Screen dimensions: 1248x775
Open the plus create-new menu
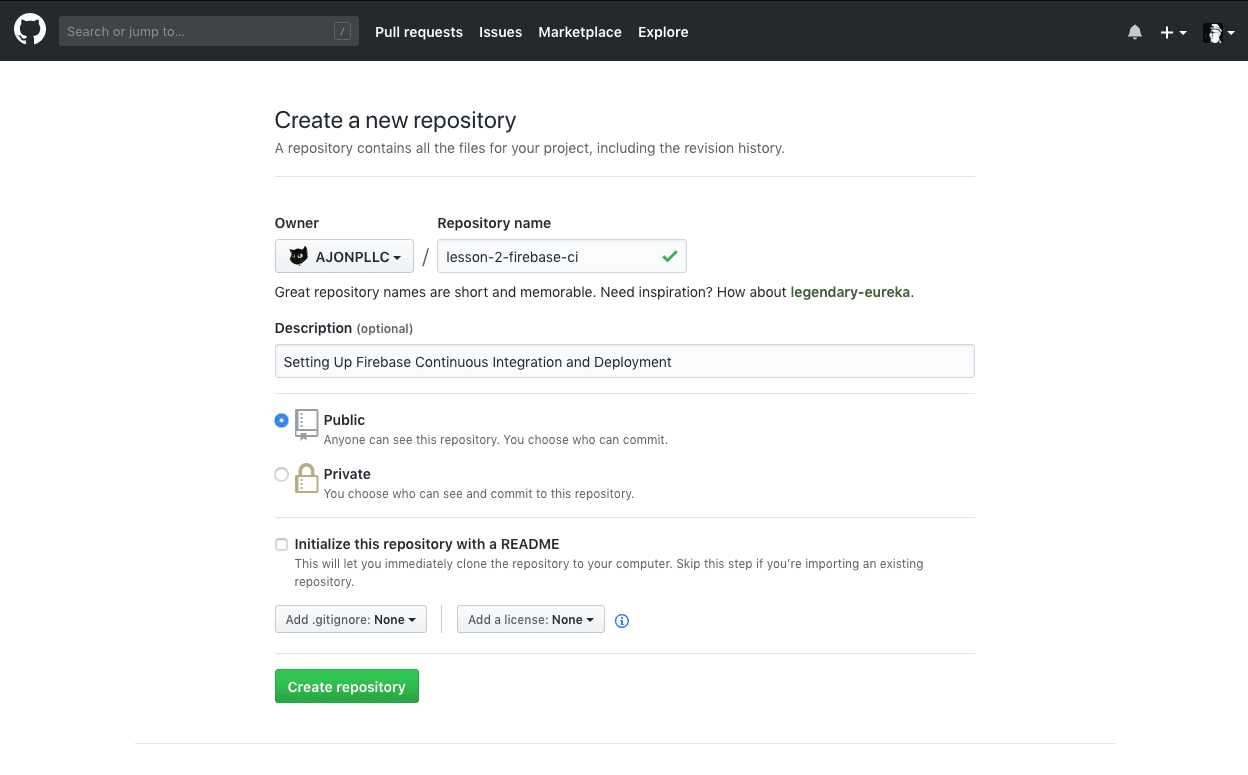pyautogui.click(x=1173, y=32)
